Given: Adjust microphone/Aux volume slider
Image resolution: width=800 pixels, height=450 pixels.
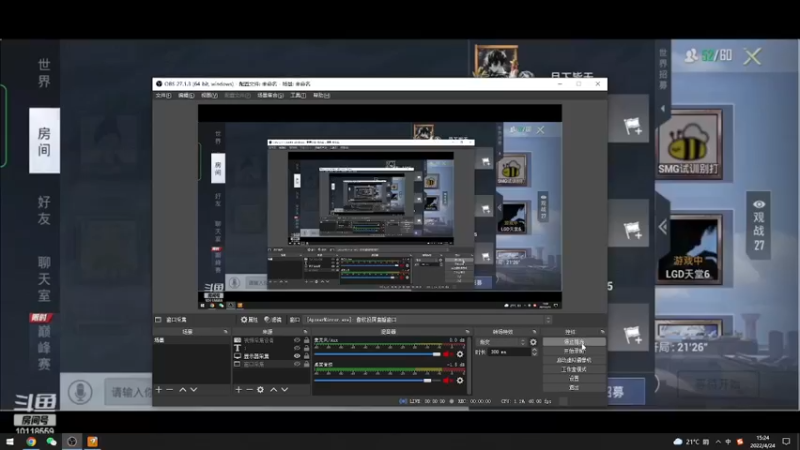Looking at the screenshot, I should pyautogui.click(x=378, y=354).
